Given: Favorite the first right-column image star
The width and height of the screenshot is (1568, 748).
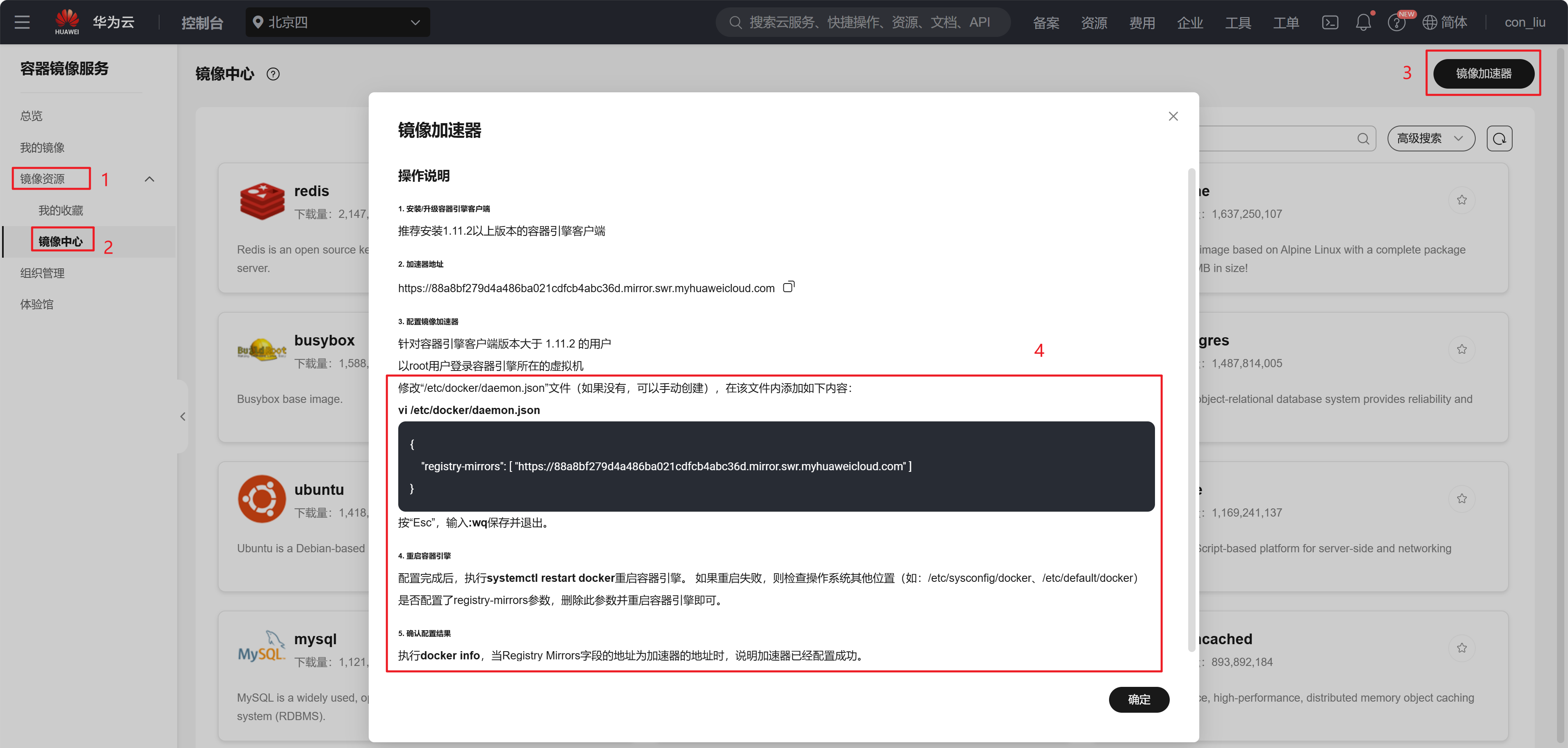Looking at the screenshot, I should (1461, 200).
